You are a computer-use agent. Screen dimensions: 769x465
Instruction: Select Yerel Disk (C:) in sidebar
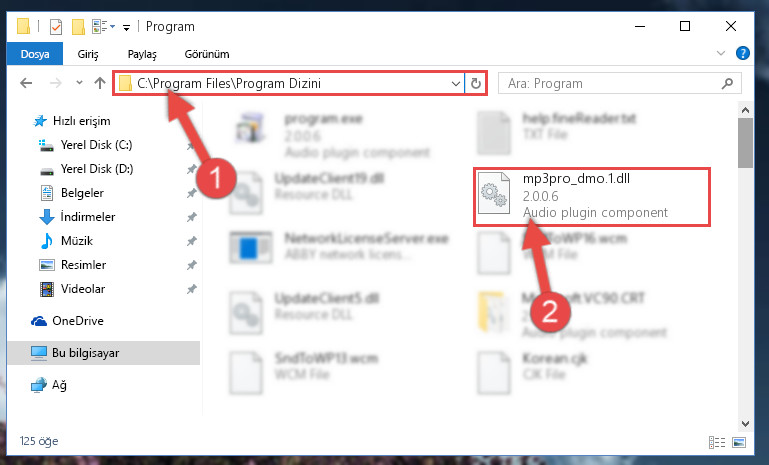click(x=96, y=145)
